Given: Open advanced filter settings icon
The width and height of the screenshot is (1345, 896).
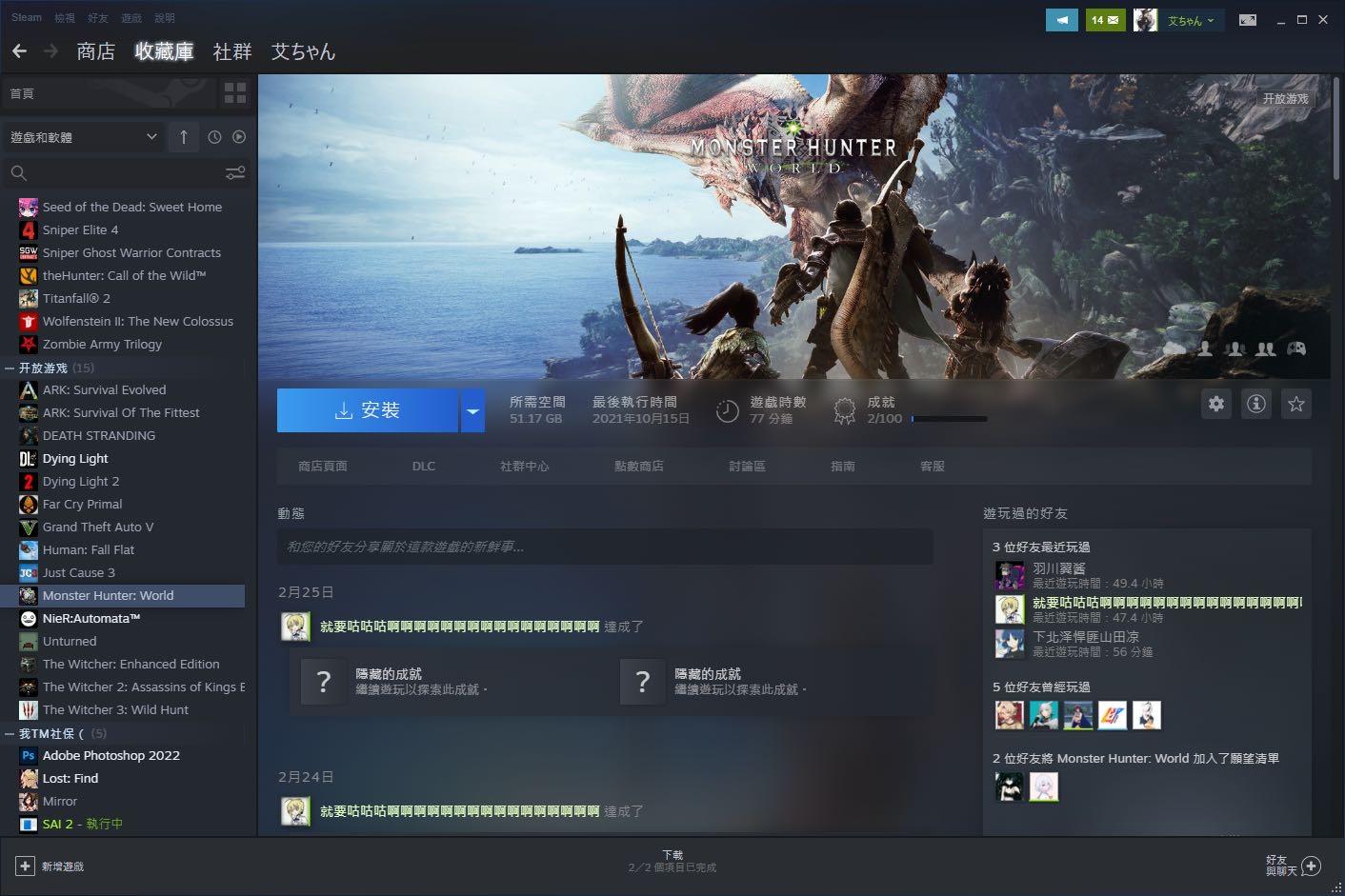Looking at the screenshot, I should [235, 172].
